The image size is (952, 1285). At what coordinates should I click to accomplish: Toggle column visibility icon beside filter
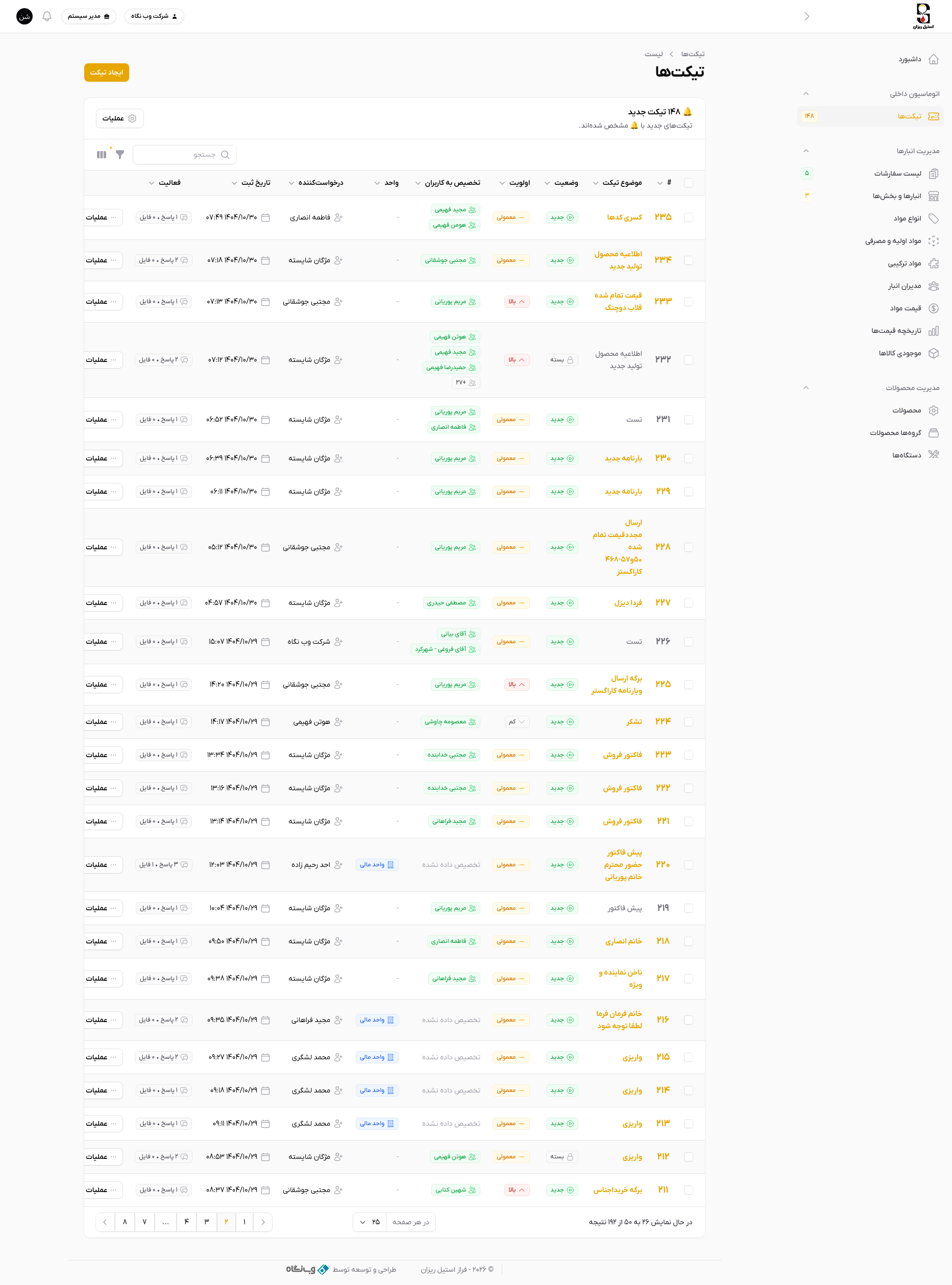tap(102, 154)
